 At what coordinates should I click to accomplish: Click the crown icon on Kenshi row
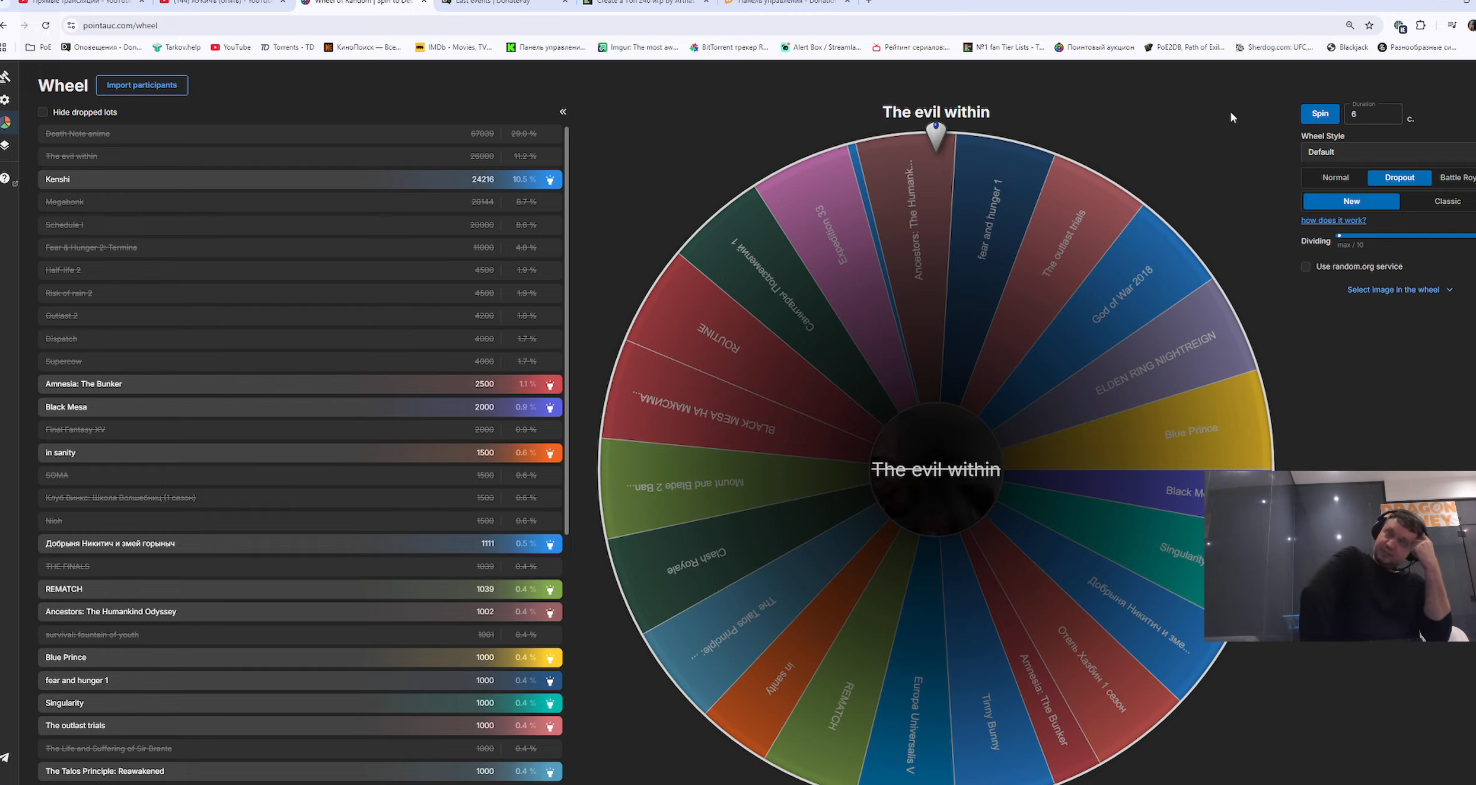coord(550,180)
